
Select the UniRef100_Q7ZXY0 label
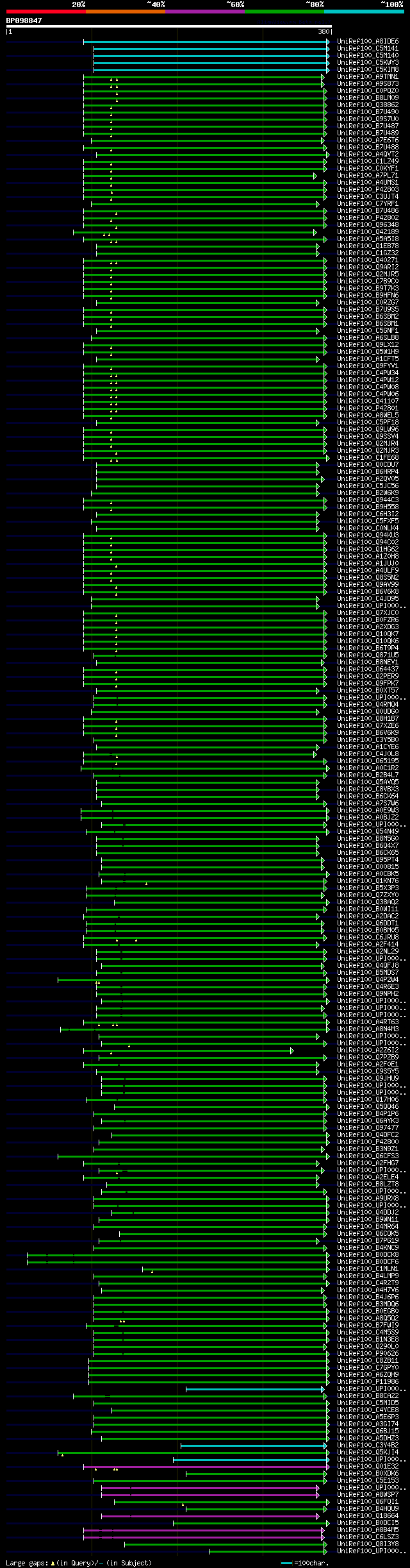tap(368, 895)
